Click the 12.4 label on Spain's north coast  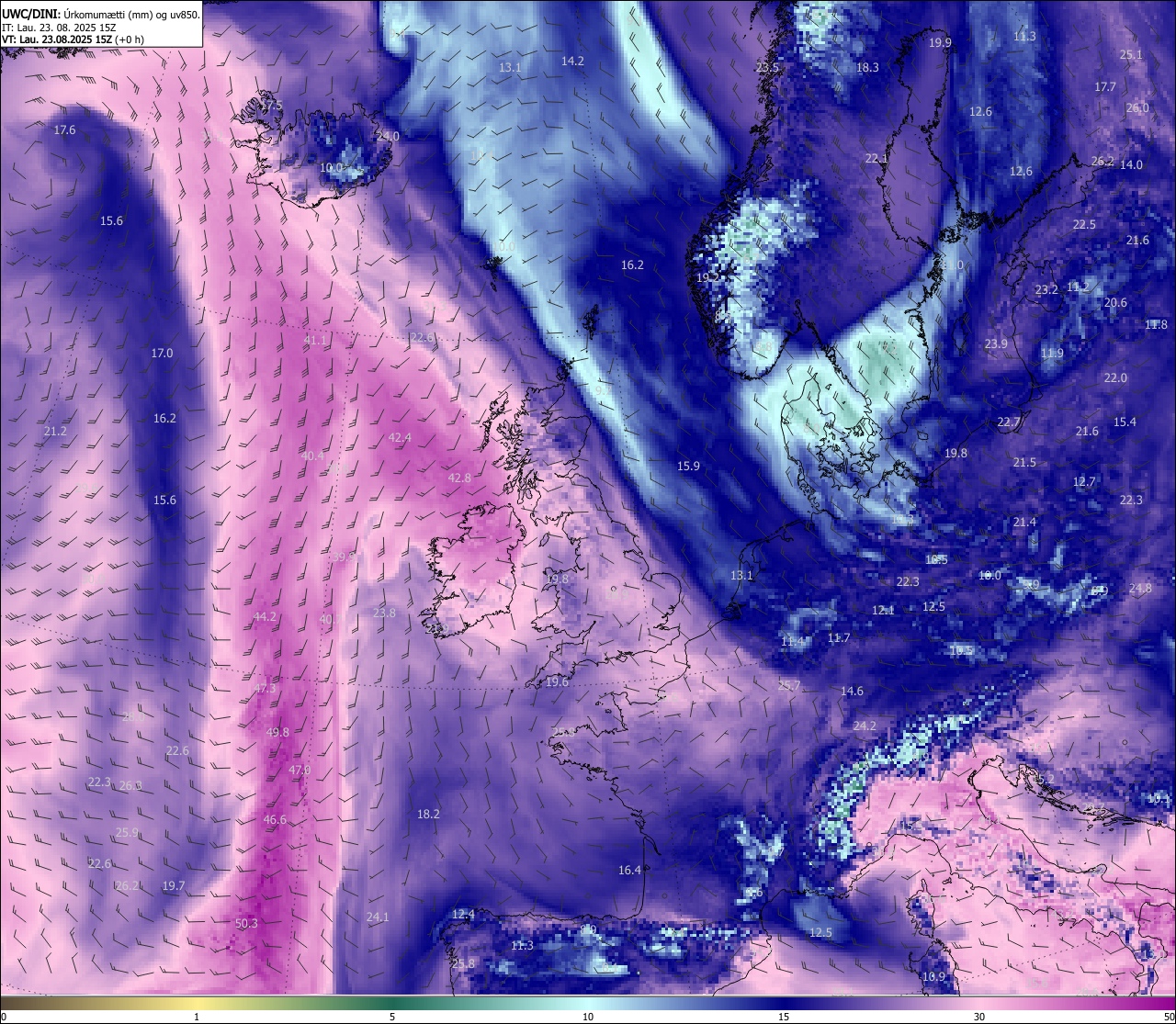pos(463,915)
